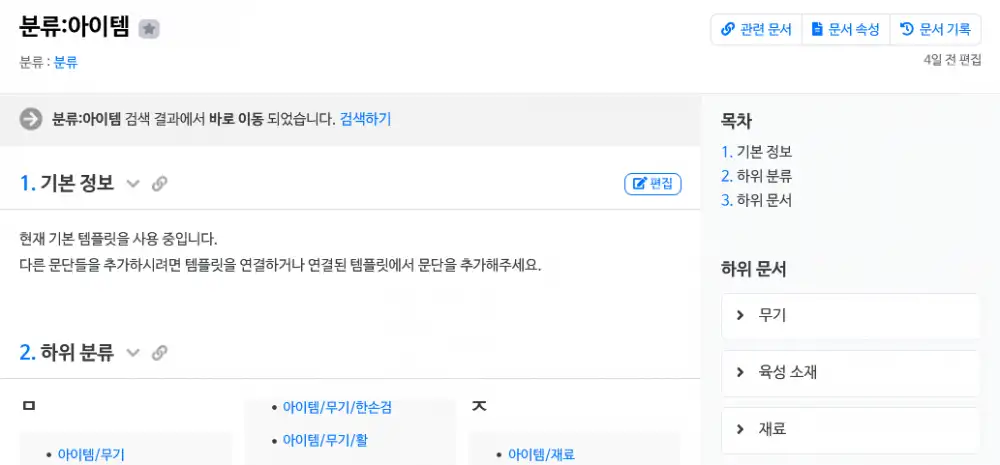Image resolution: width=1000 pixels, height=465 pixels.
Task: Jump to 기본 정보 in table of contents
Action: pos(756,152)
